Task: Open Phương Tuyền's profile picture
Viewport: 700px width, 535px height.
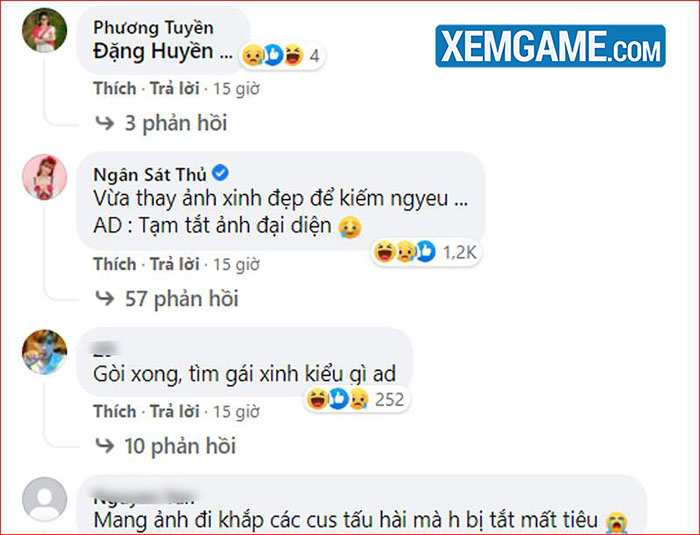Action: point(45,30)
